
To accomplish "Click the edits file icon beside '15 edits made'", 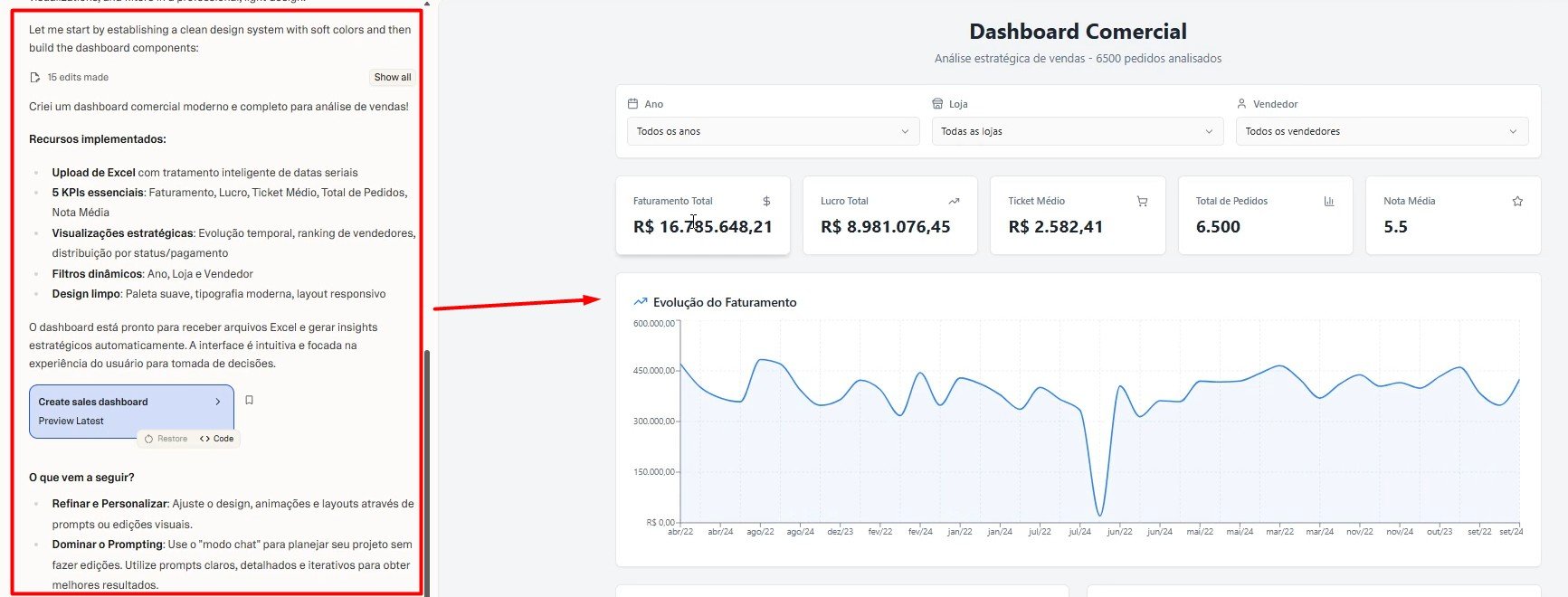I will click(x=34, y=78).
